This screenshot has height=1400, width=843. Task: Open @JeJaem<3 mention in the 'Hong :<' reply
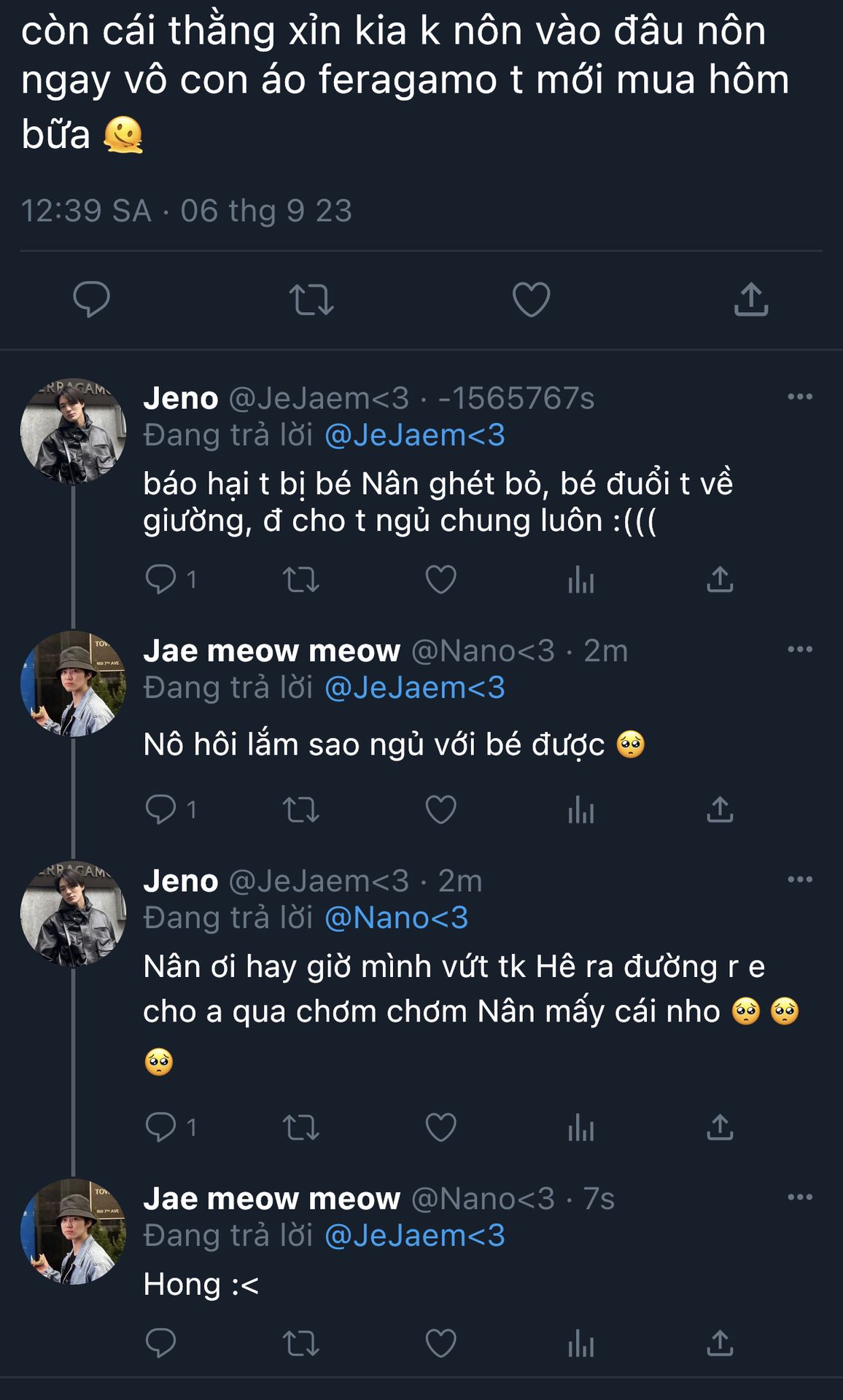(414, 1235)
